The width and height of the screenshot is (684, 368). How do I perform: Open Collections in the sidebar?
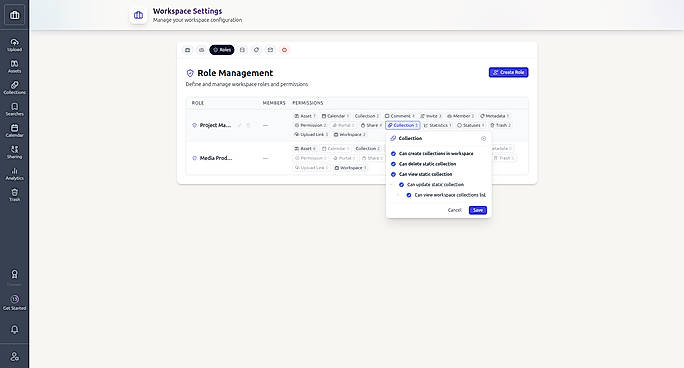(14, 88)
